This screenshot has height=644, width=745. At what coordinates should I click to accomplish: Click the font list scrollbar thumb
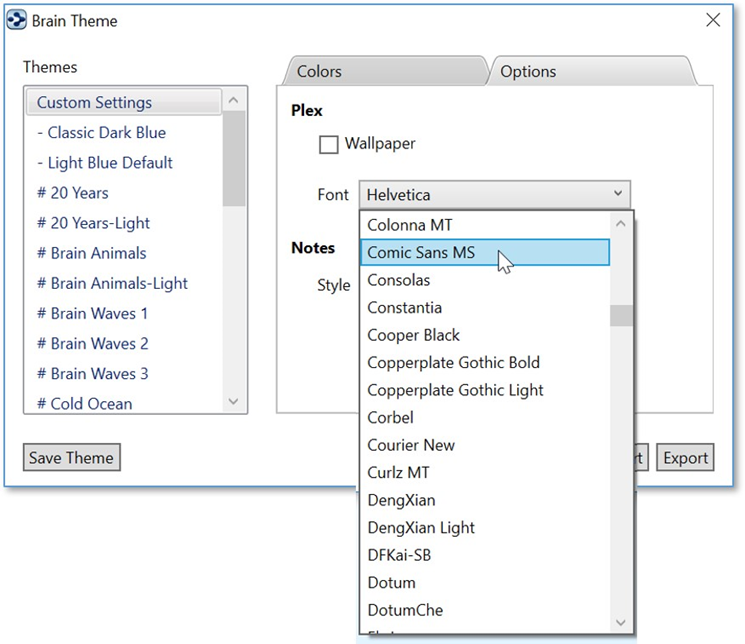pos(621,316)
